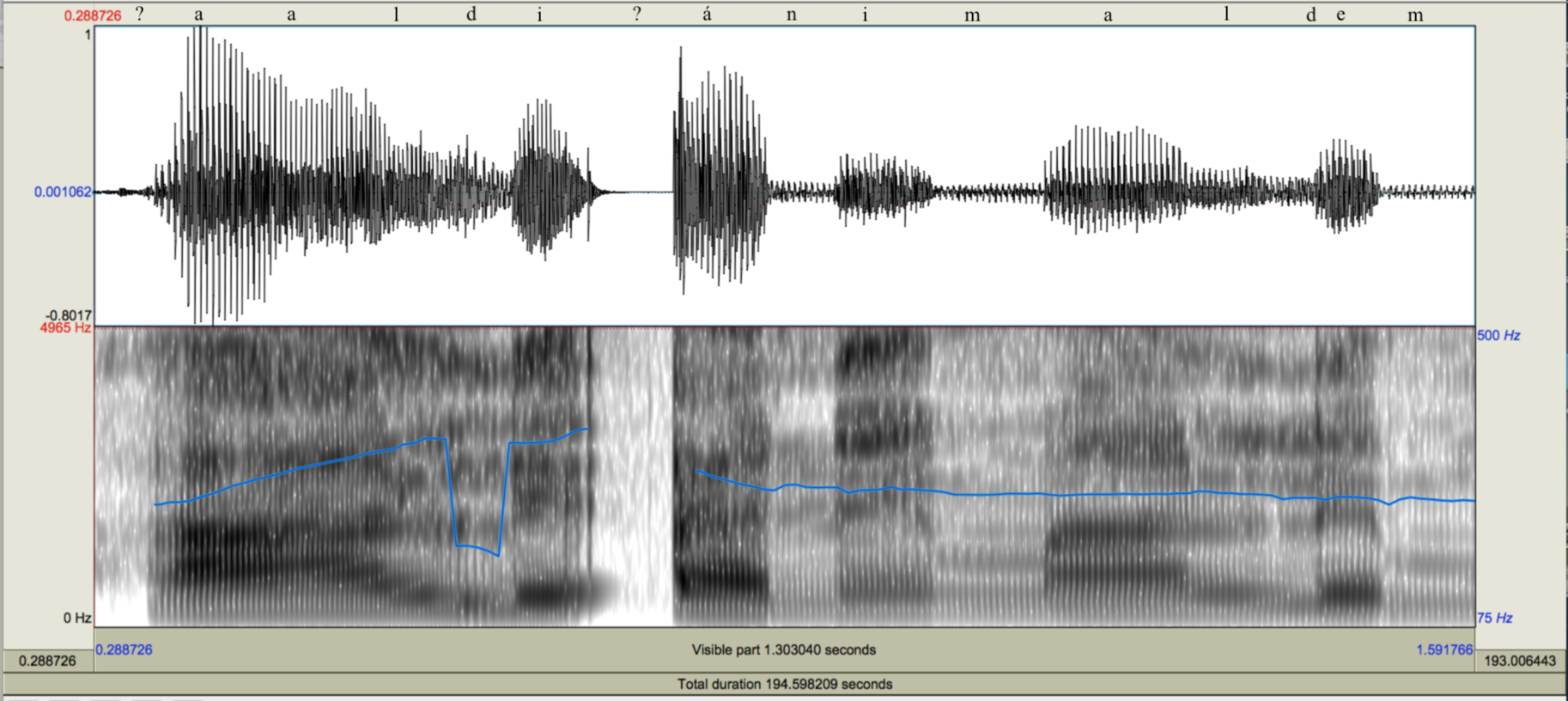Screen dimensions: 1568x701
Task: Click the flat silent waveform section before 'á'
Action: point(640,192)
